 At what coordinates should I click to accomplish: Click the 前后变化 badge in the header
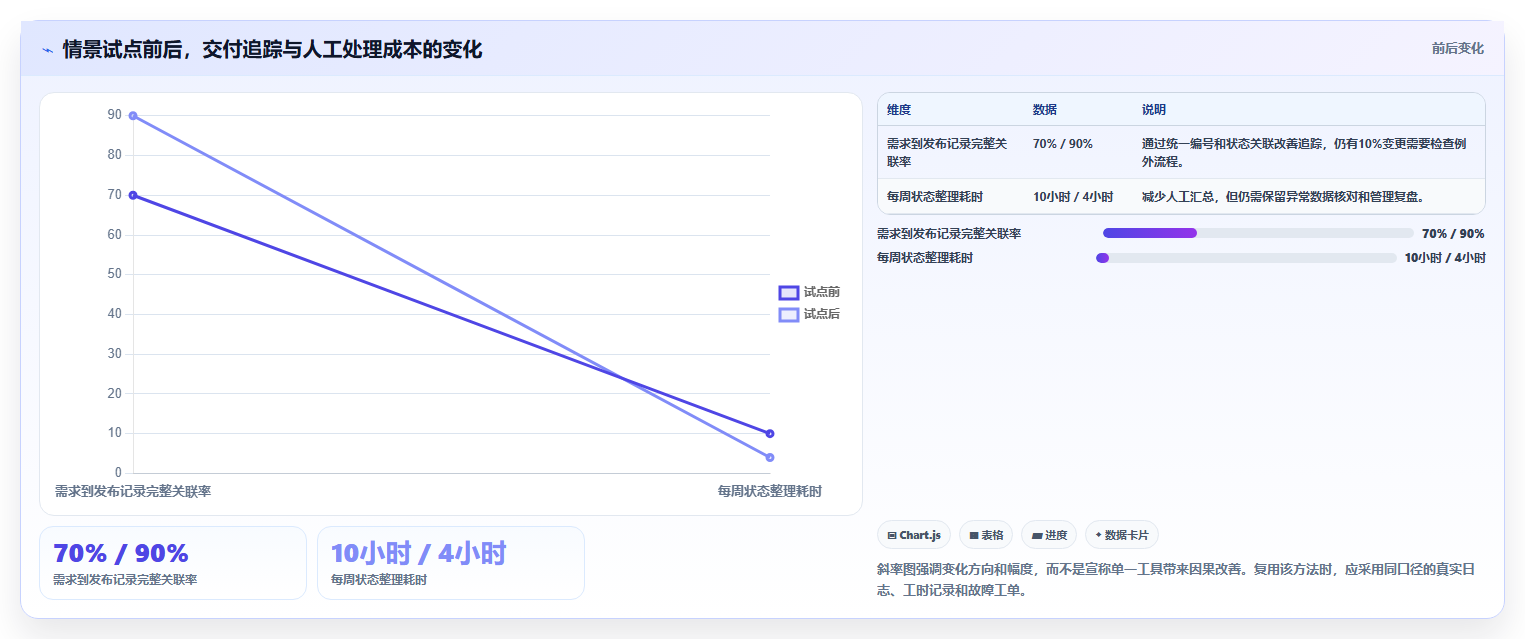[1457, 48]
